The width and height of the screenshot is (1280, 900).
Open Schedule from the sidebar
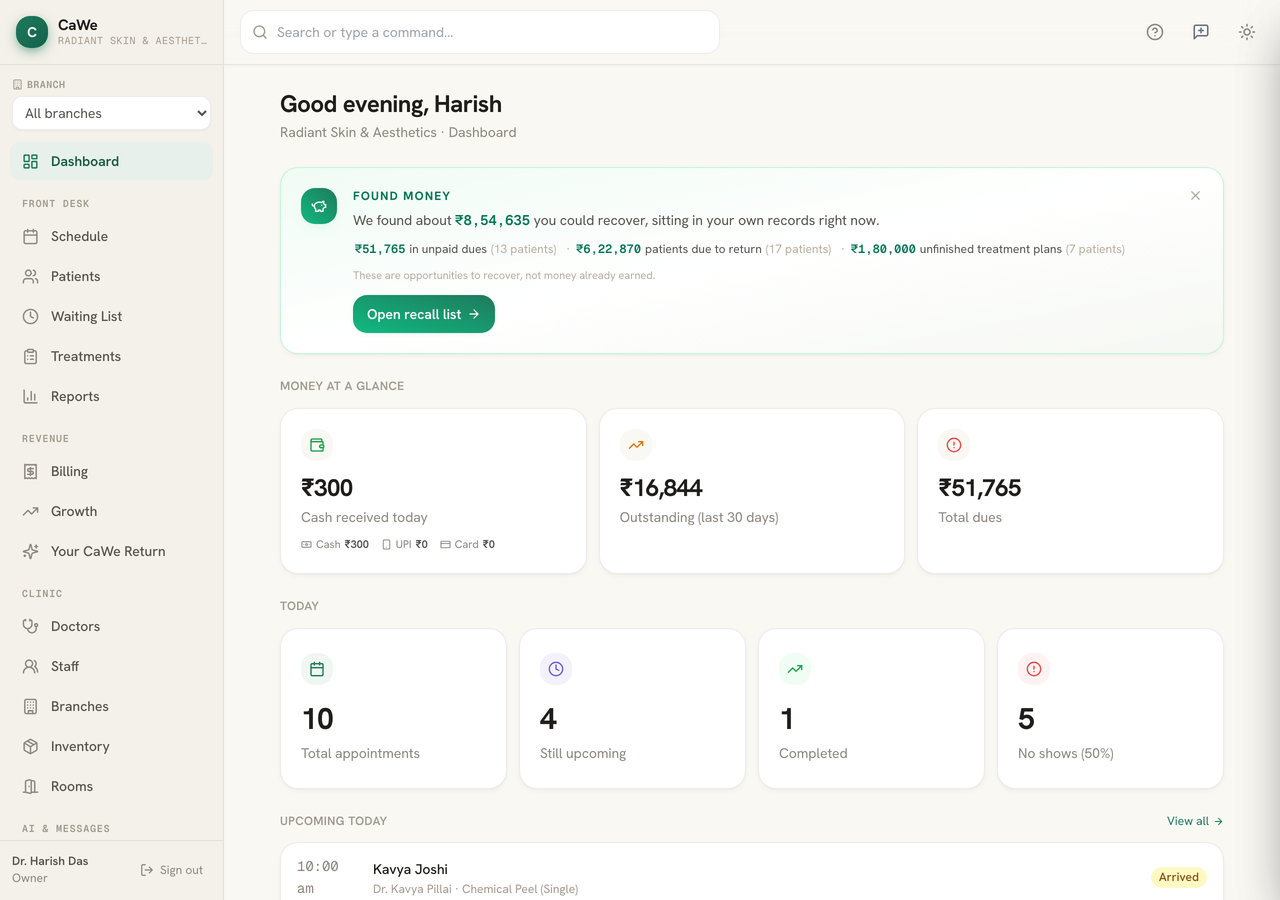pyautogui.click(x=112, y=236)
